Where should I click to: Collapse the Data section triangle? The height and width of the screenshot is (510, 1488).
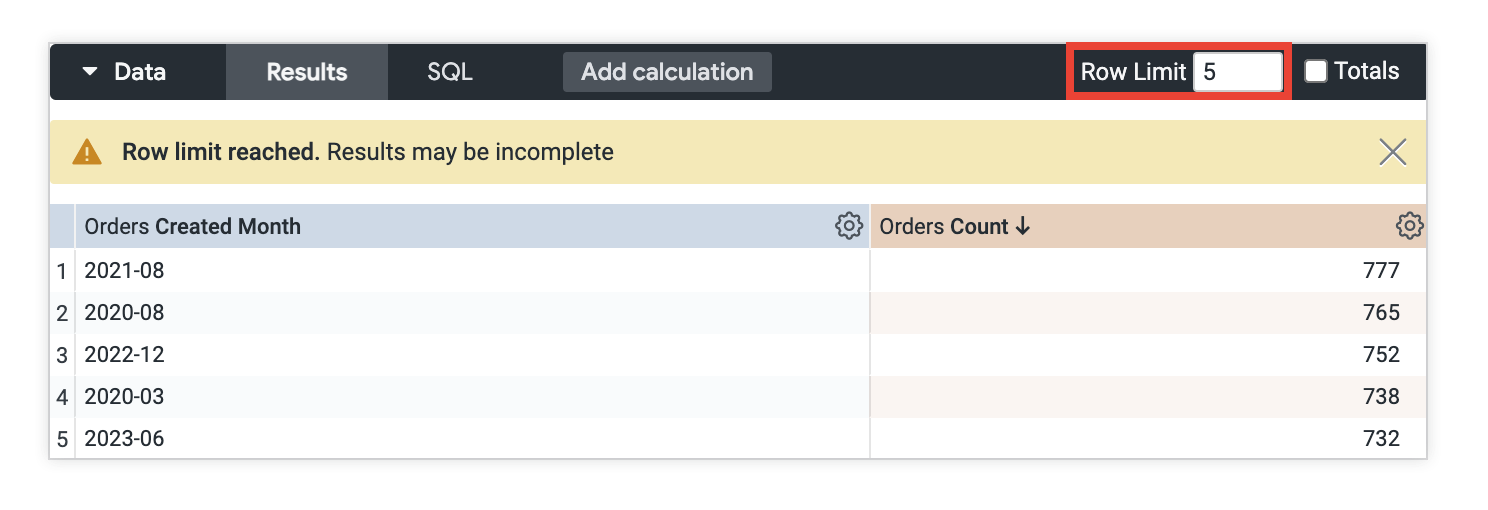90,72
